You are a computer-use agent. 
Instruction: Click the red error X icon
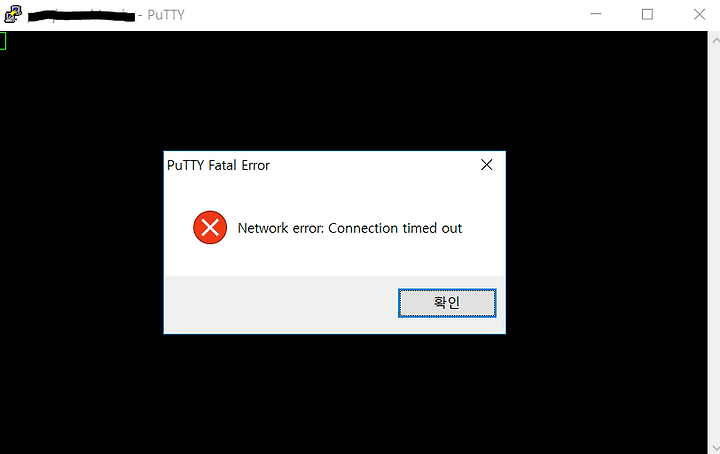210,227
